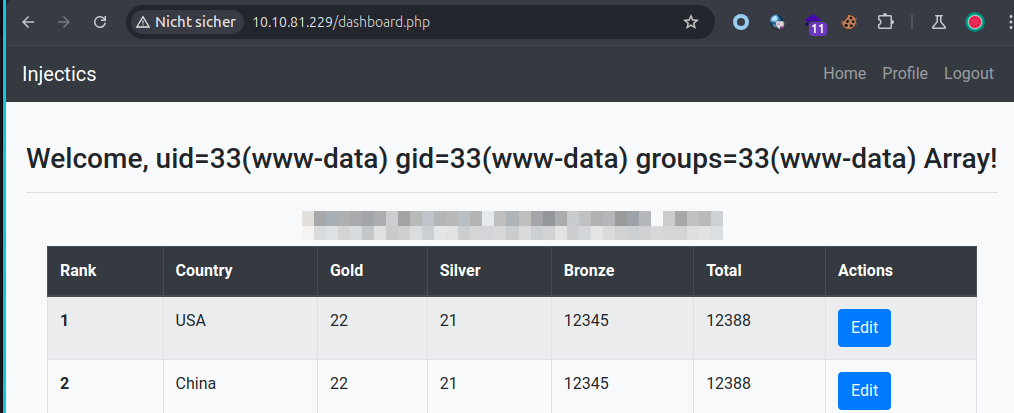
Task: Edit the USA row
Action: click(864, 328)
